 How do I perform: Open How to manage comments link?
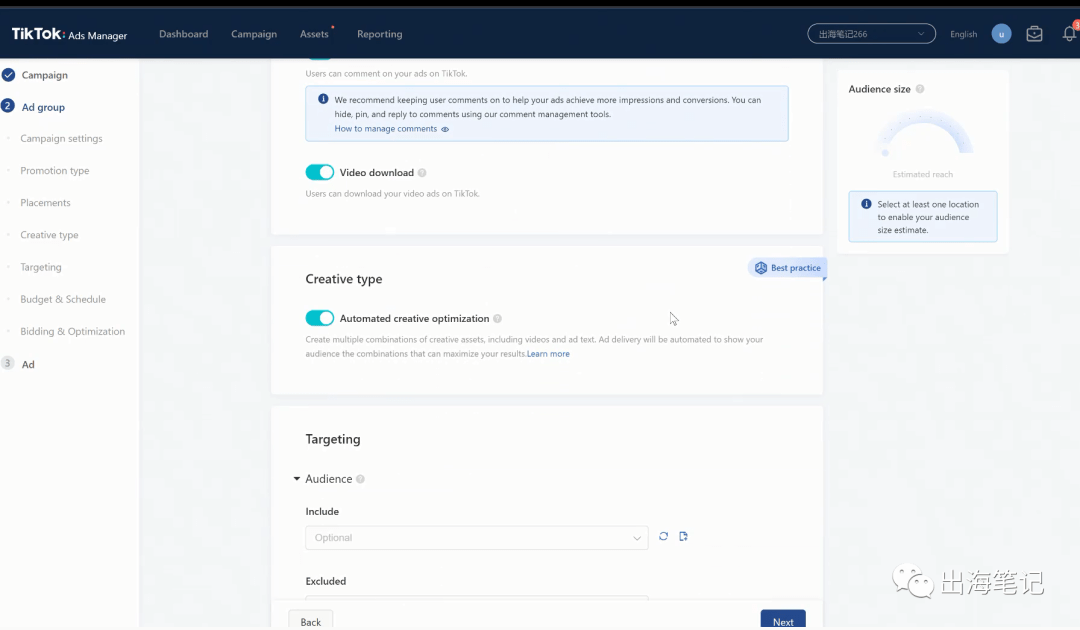coord(386,129)
